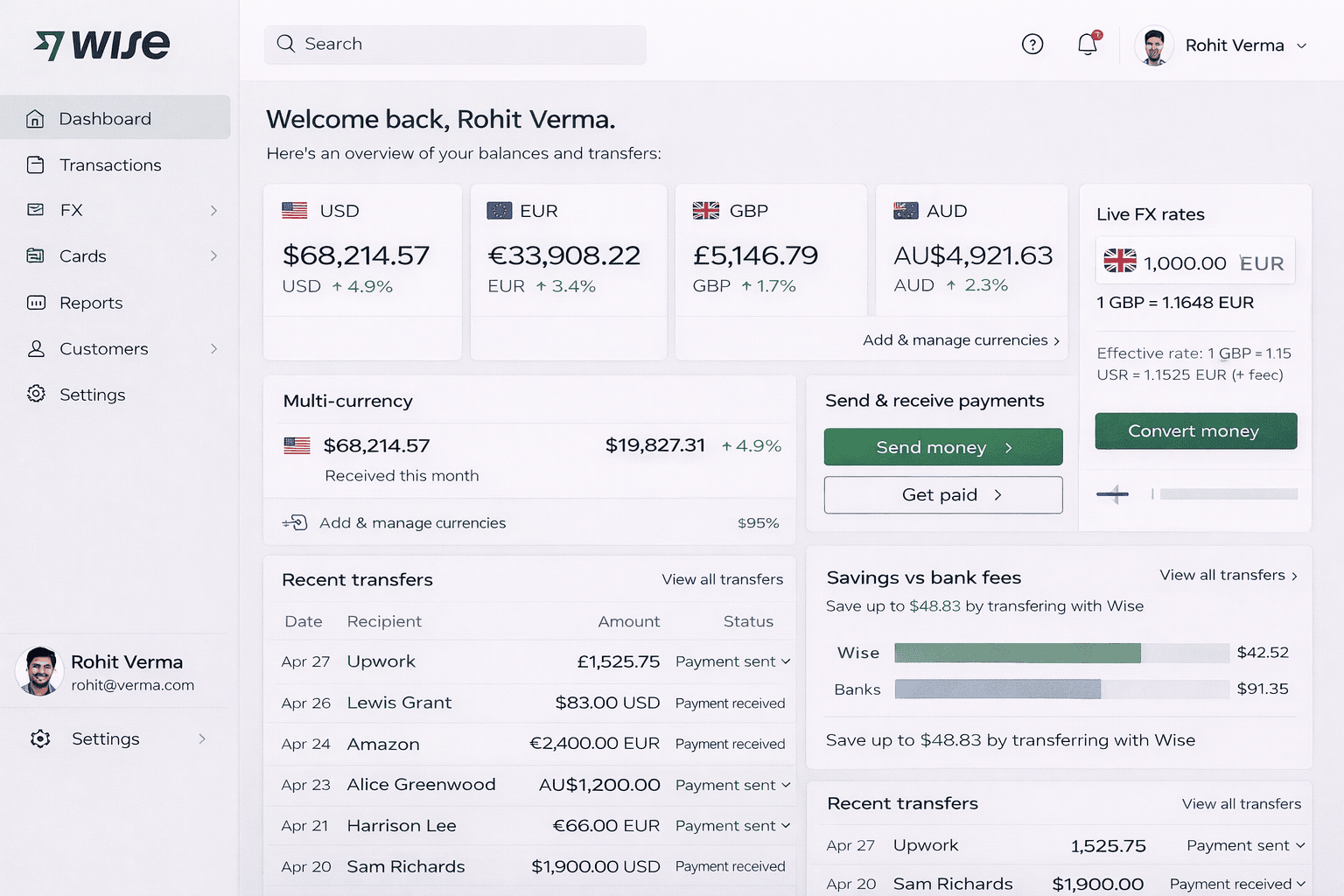This screenshot has height=896, width=1344.
Task: Open Rohit Verma account dropdown
Action: [1301, 45]
